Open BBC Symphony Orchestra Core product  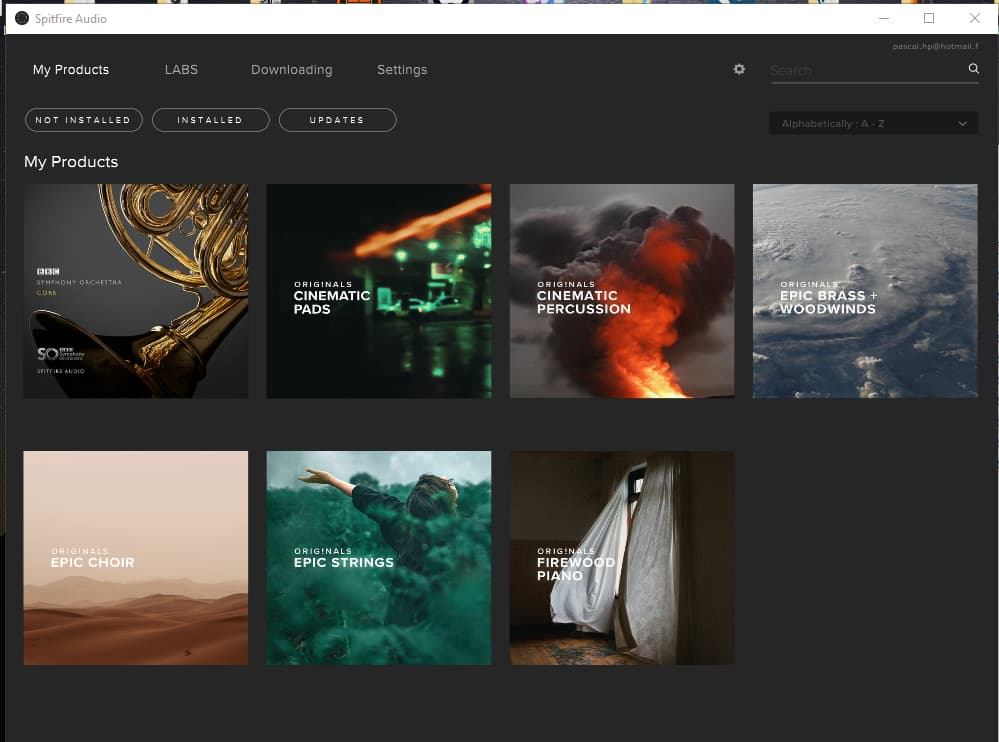coord(136,291)
